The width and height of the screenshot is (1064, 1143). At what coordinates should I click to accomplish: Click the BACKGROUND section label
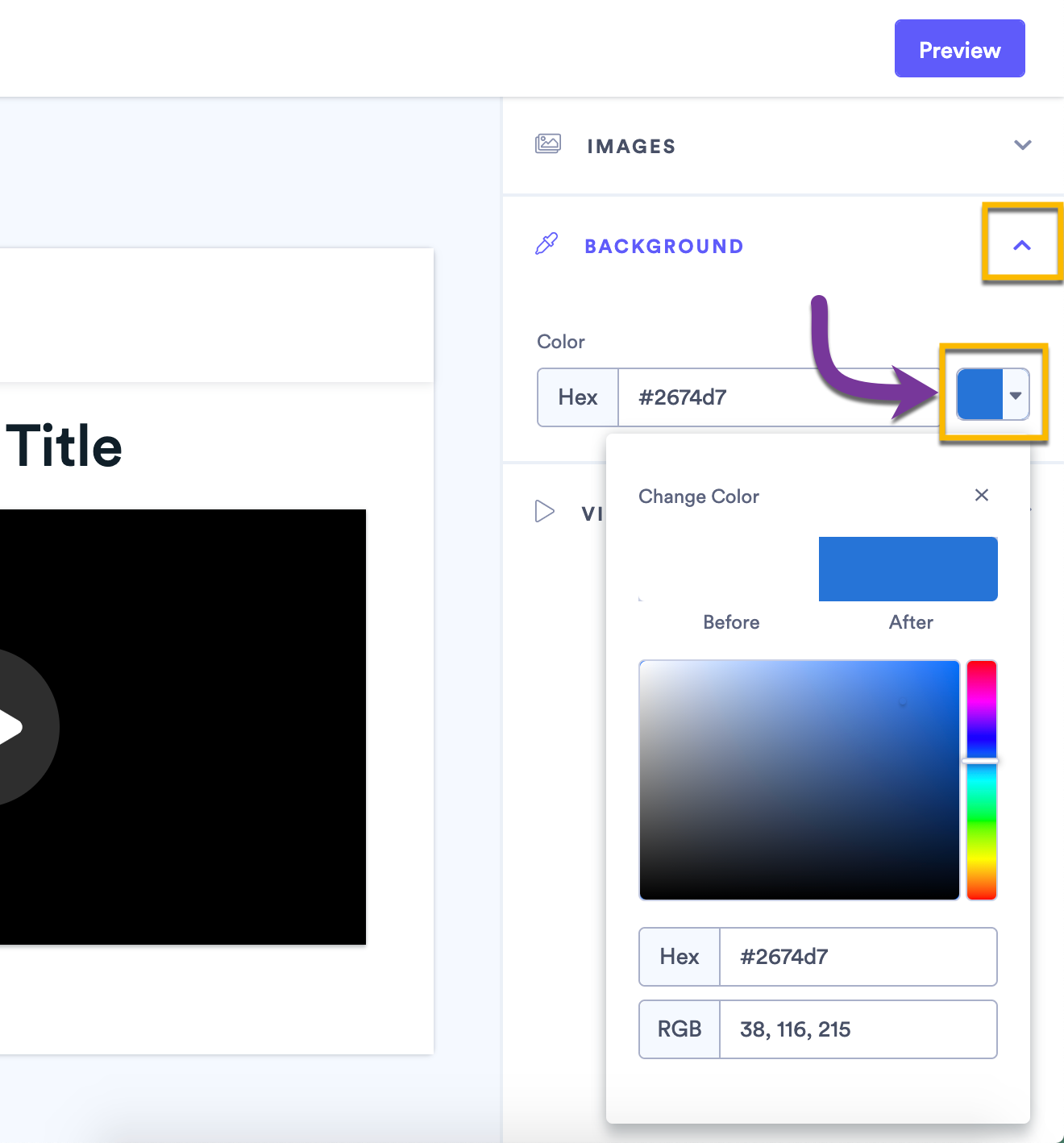click(x=664, y=246)
